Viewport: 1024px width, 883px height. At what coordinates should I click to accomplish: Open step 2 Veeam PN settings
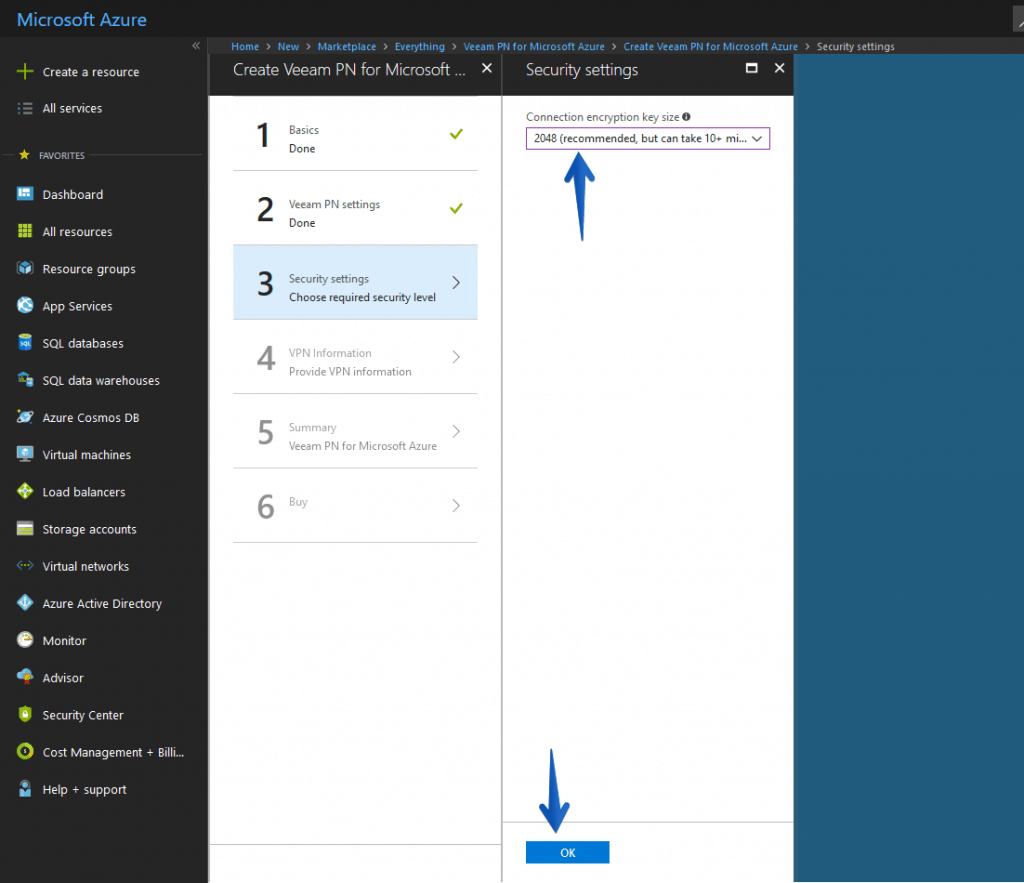click(x=355, y=209)
